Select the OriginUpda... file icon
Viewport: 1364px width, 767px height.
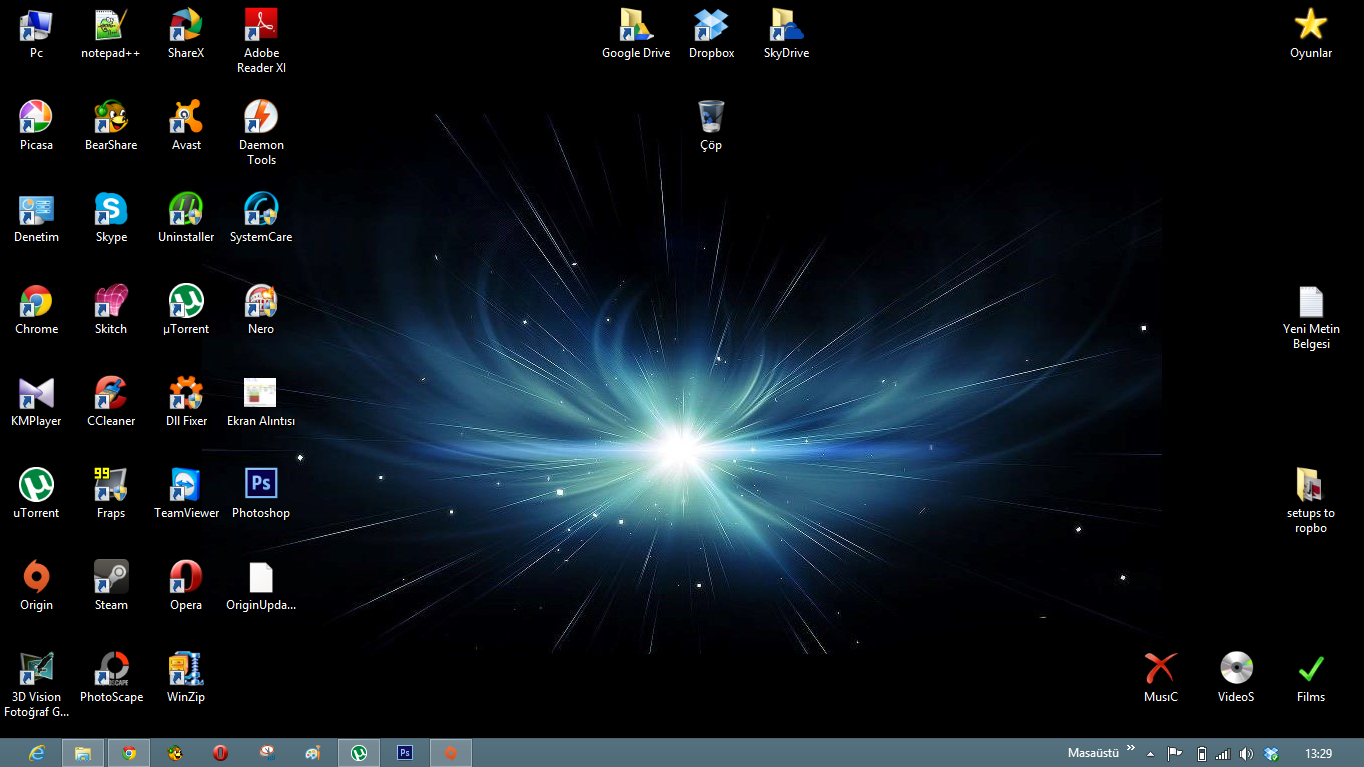coord(261,585)
